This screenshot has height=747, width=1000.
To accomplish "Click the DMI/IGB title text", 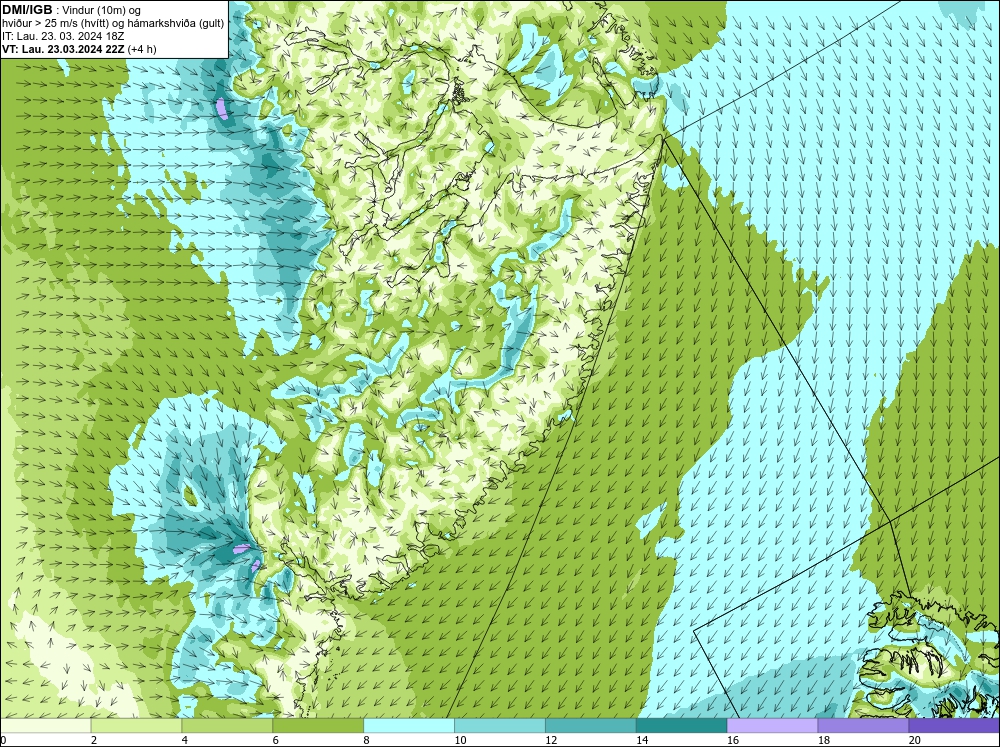I will pos(27,10).
